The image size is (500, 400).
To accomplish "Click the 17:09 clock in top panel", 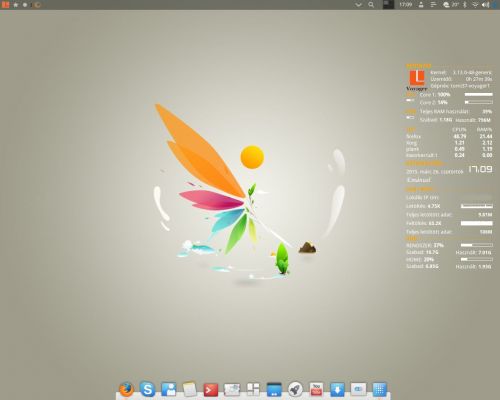I will point(405,5).
